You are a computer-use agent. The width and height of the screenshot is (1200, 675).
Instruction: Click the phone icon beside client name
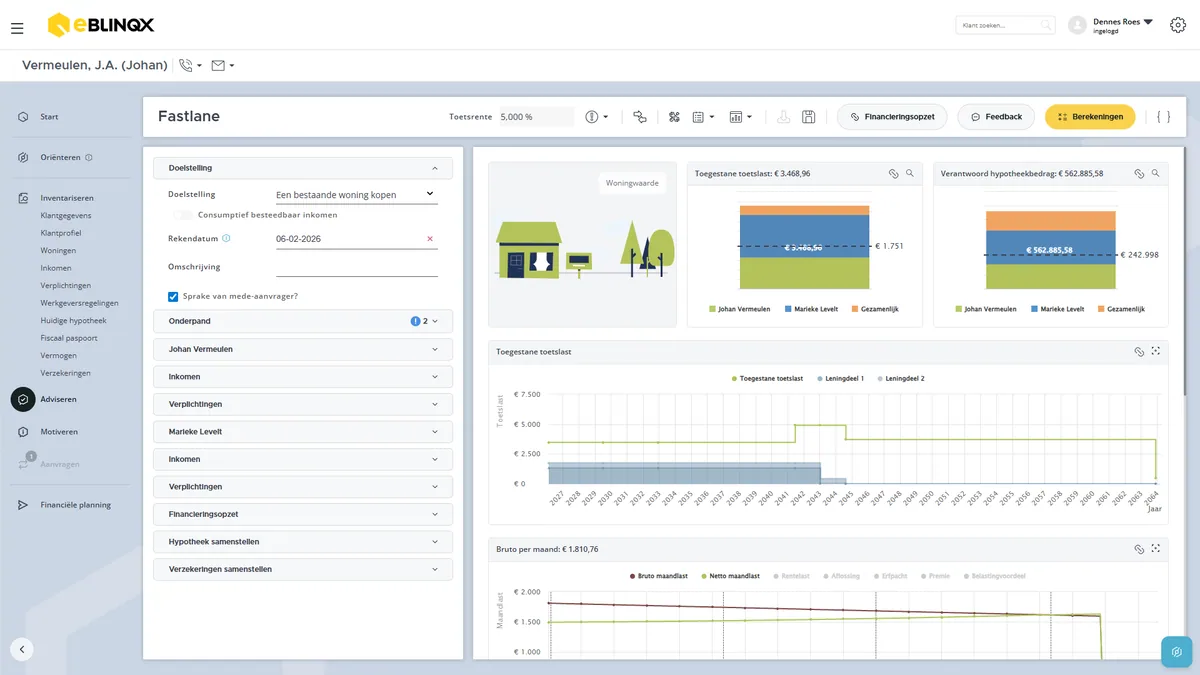(x=185, y=66)
